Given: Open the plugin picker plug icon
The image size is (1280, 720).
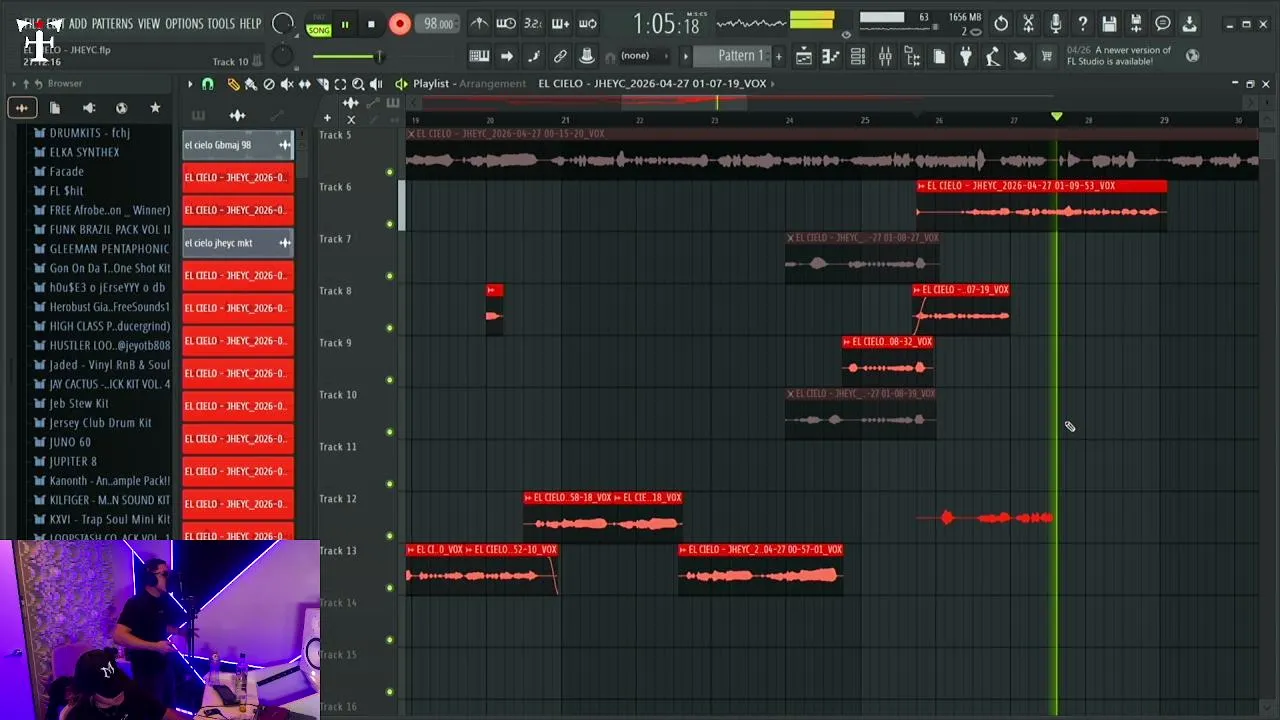Looking at the screenshot, I should coord(966,57).
